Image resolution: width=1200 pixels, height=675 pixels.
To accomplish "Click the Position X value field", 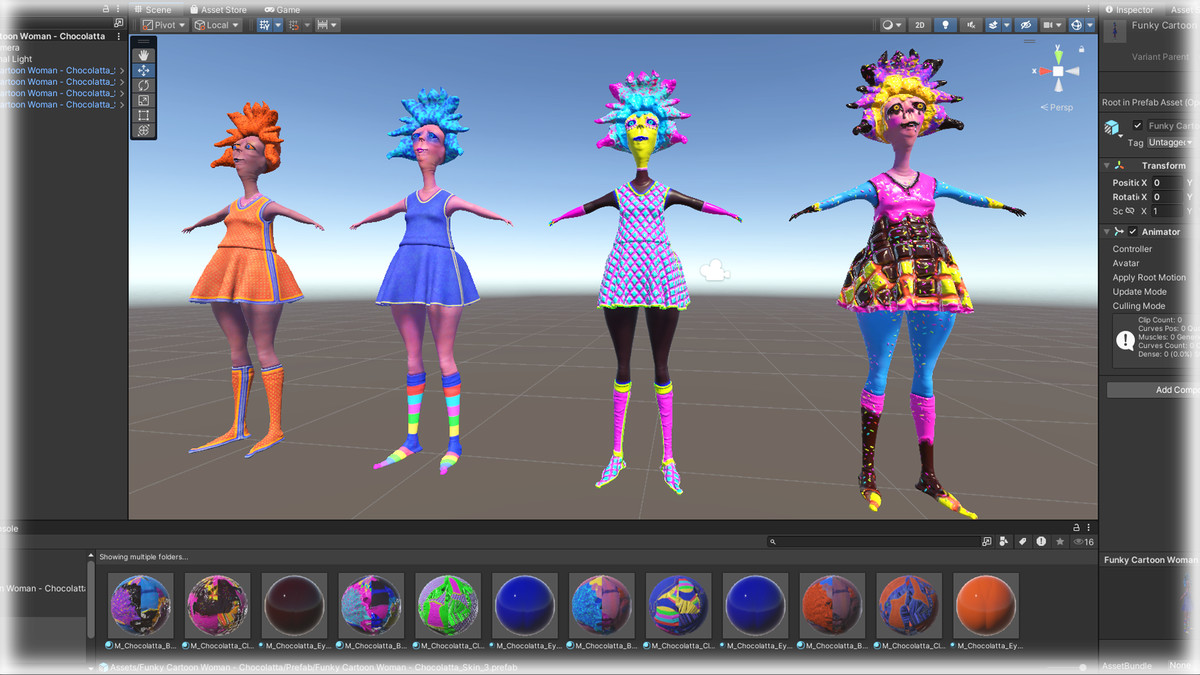I will (x=1166, y=183).
